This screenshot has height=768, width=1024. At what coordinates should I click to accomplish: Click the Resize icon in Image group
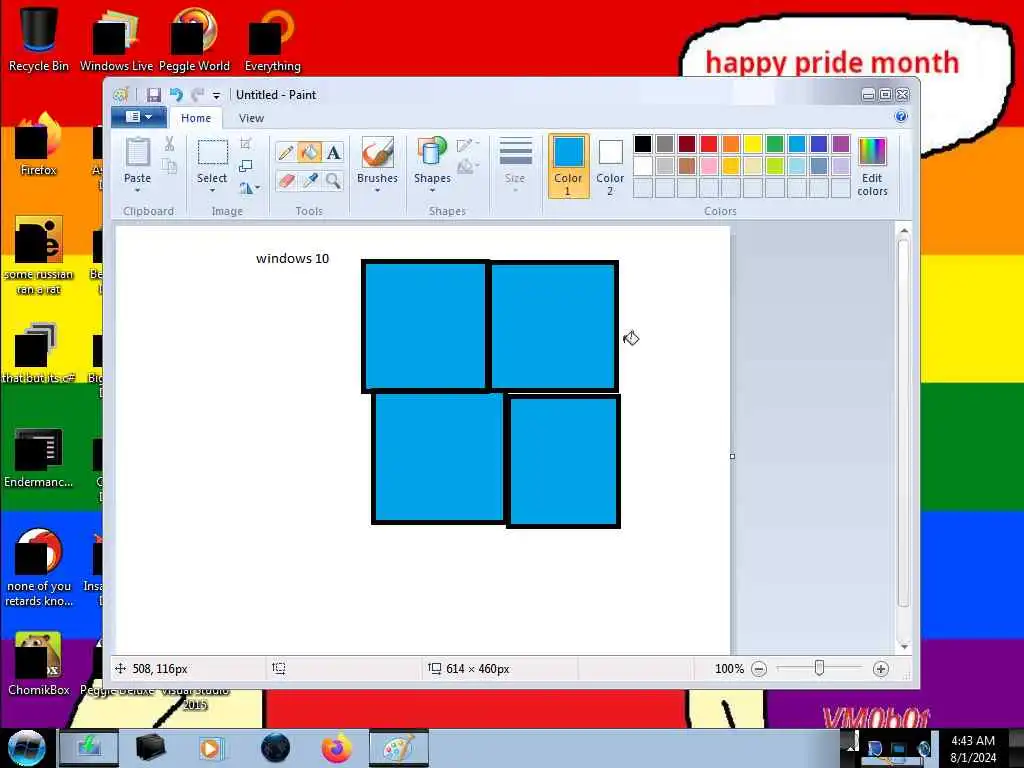pos(246,166)
